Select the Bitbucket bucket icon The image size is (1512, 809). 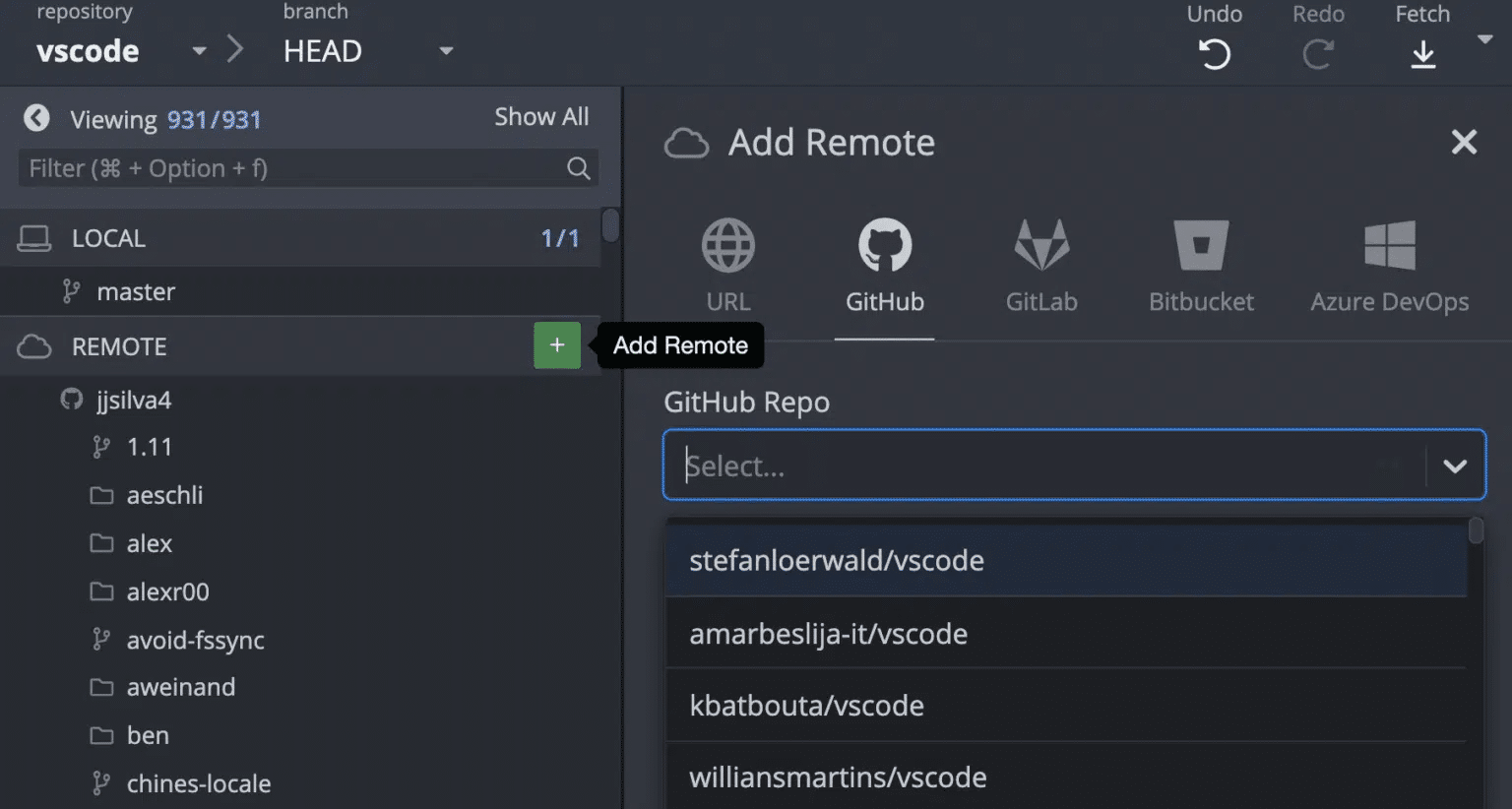(x=1201, y=245)
